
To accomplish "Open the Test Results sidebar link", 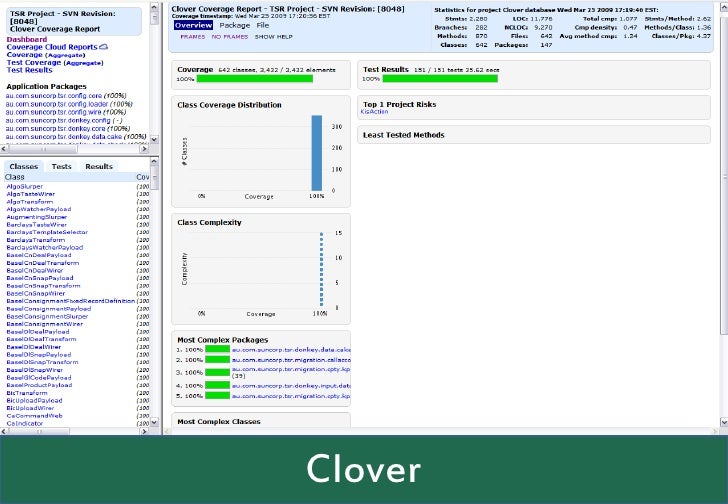I will [x=29, y=70].
